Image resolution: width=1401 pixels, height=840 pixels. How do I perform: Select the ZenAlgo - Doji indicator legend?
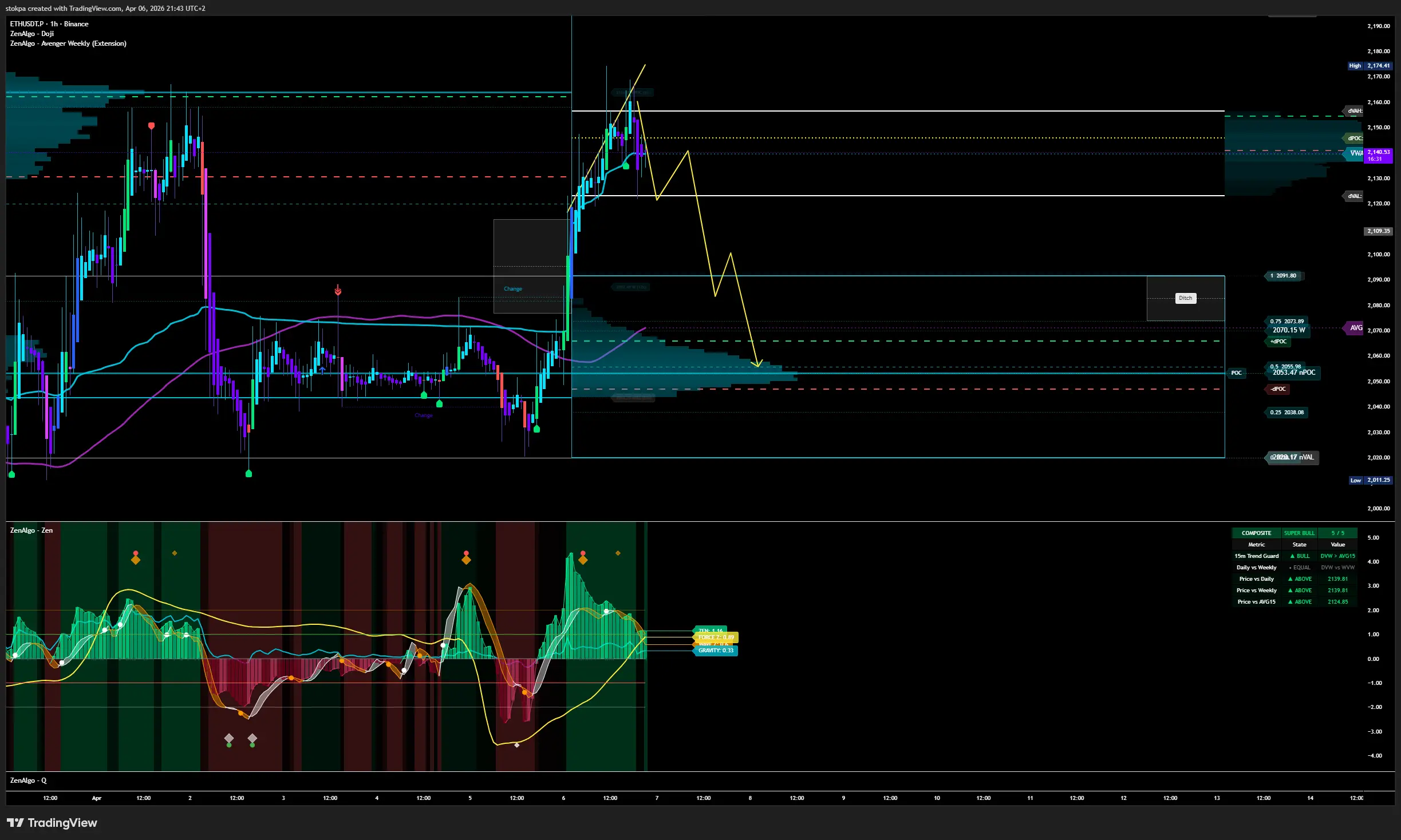[32, 34]
